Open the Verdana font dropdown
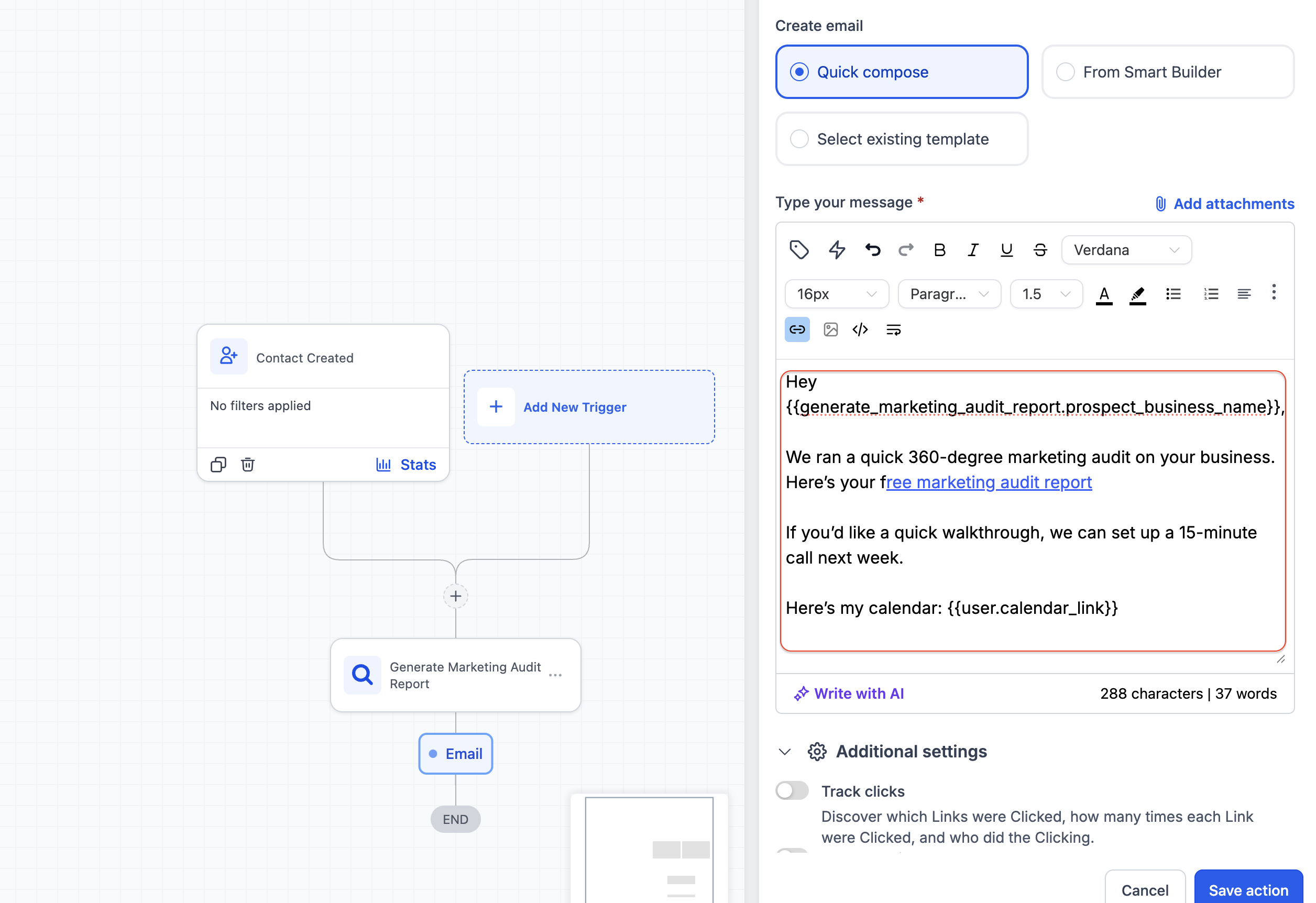 (x=1126, y=250)
